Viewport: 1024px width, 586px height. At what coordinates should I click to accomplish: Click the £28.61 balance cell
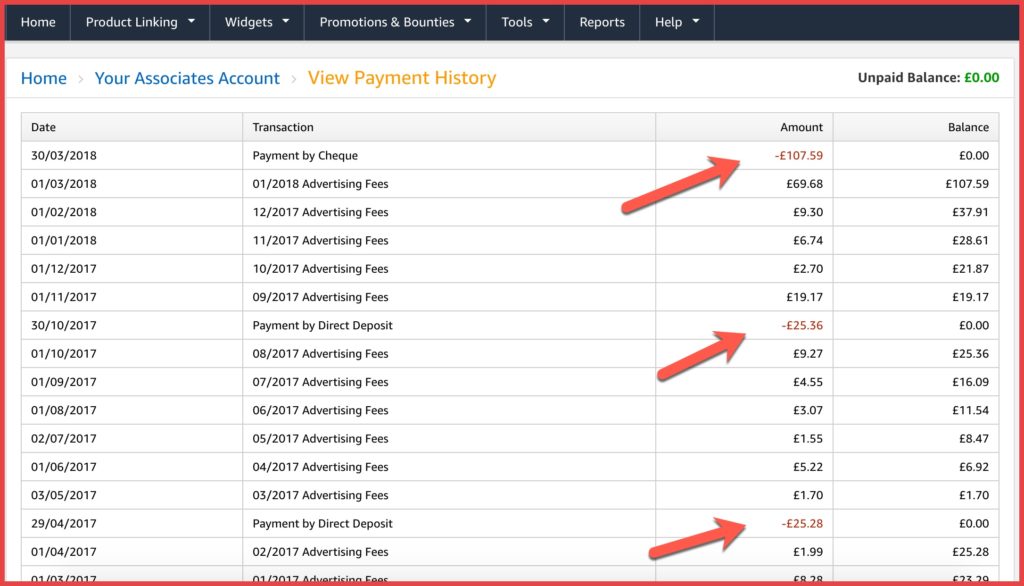916,240
